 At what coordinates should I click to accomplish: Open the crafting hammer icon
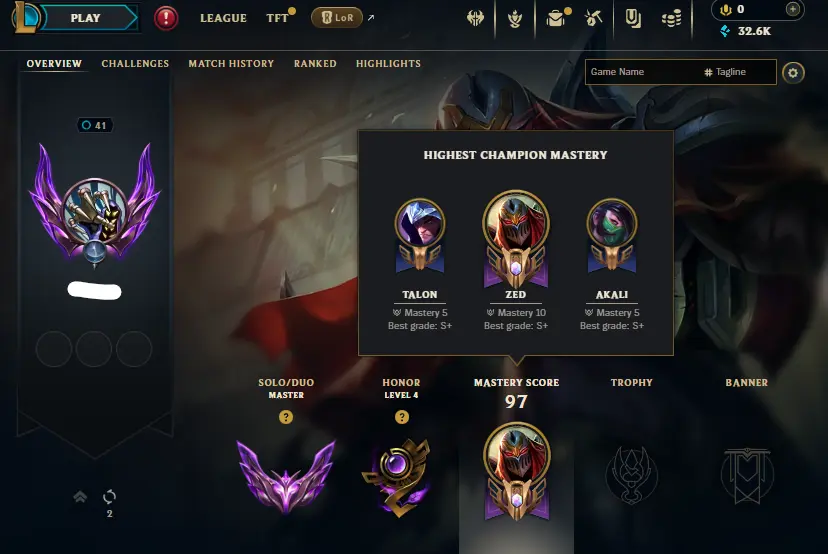click(594, 18)
